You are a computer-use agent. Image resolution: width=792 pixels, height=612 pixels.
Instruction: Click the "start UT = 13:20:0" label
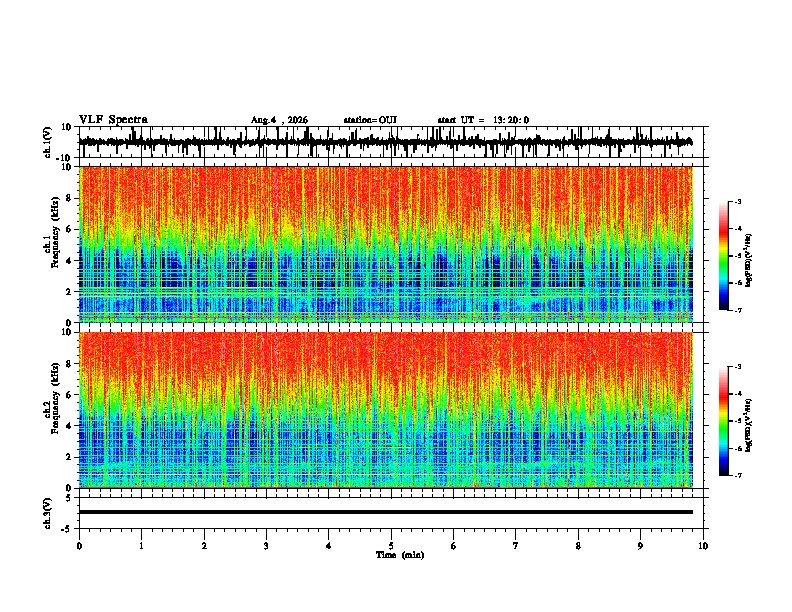click(x=483, y=120)
